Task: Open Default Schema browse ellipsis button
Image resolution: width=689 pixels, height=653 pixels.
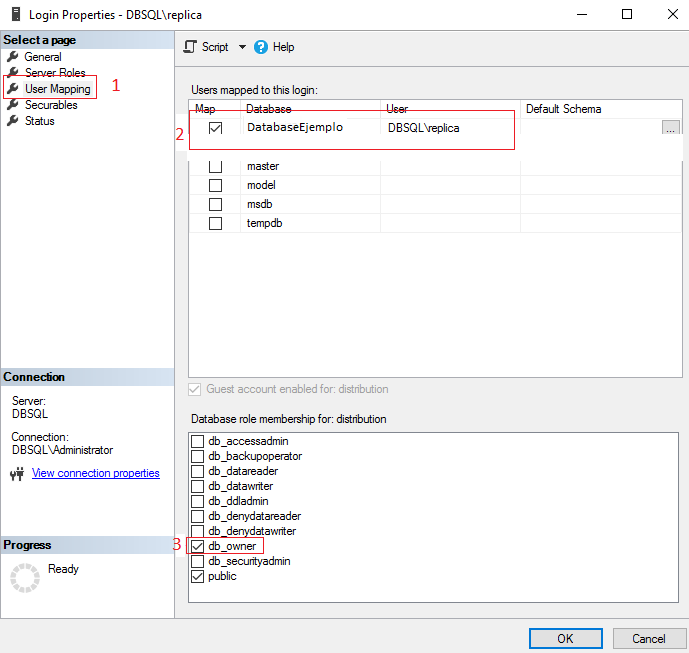Action: [670, 128]
